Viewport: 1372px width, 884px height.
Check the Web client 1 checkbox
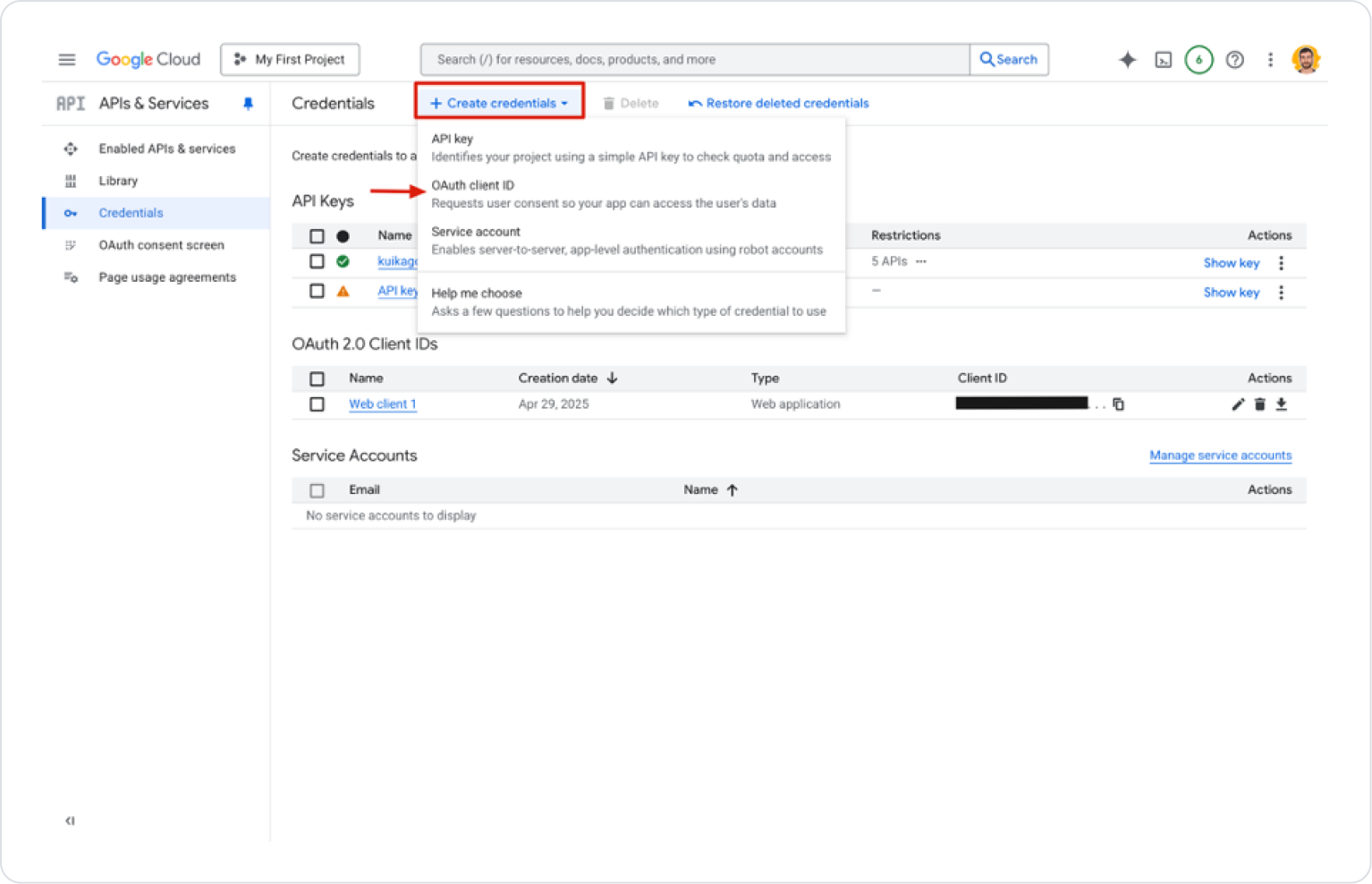317,404
